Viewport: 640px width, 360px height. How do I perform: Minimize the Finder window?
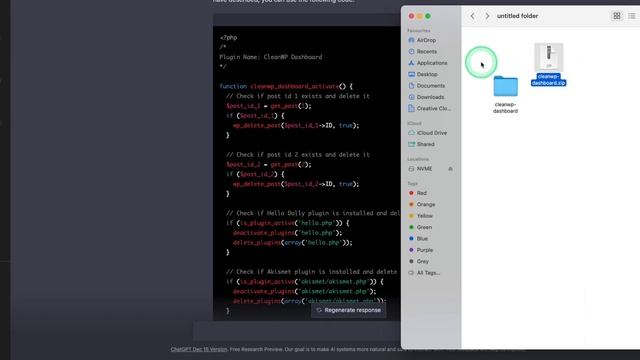tap(420, 16)
